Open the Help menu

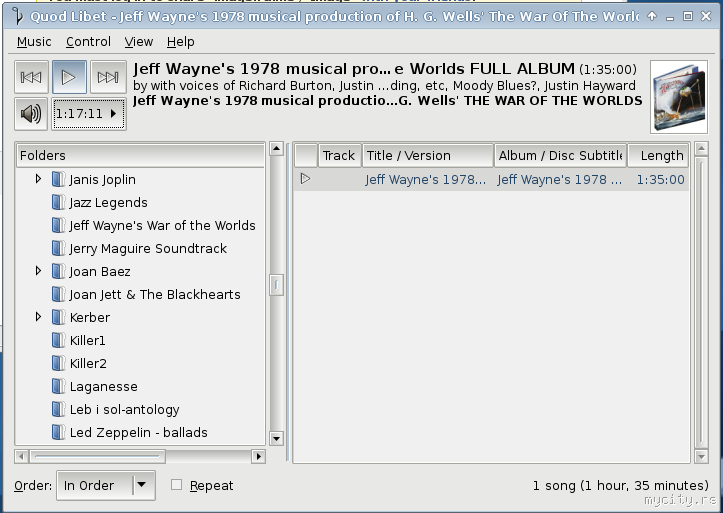[x=180, y=42]
